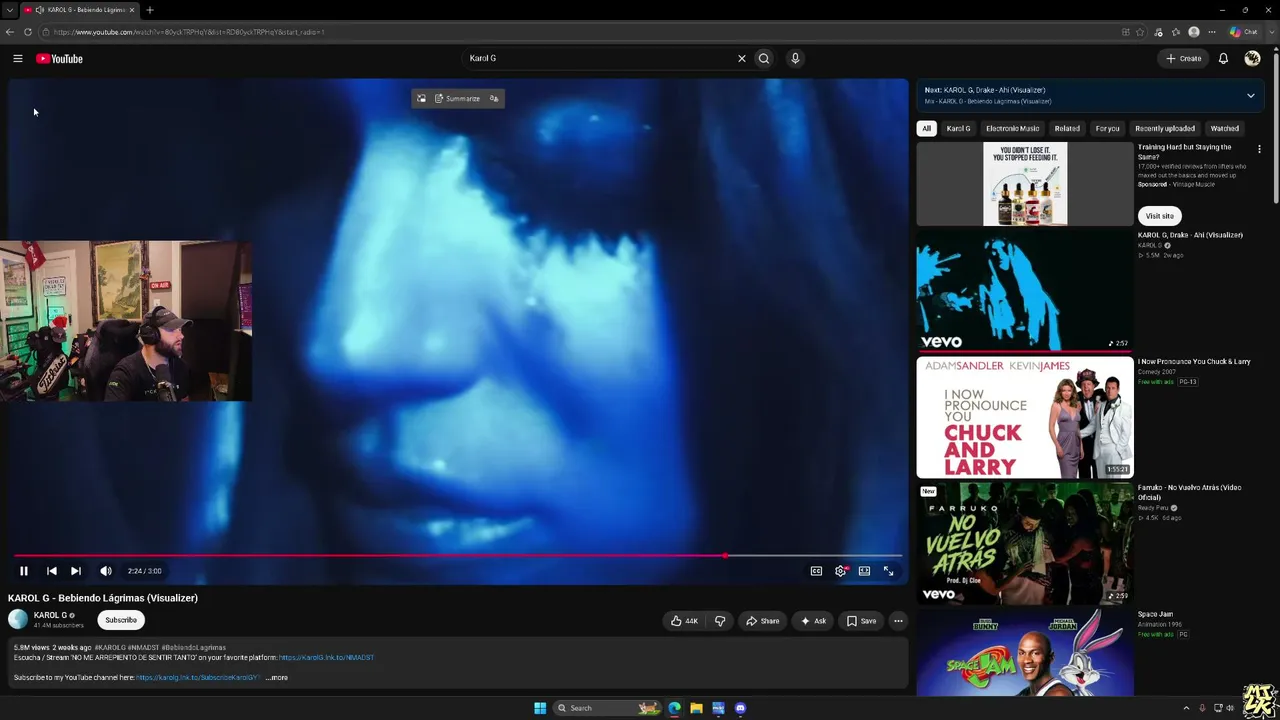Filter by Recently uploaded

click(x=1165, y=128)
